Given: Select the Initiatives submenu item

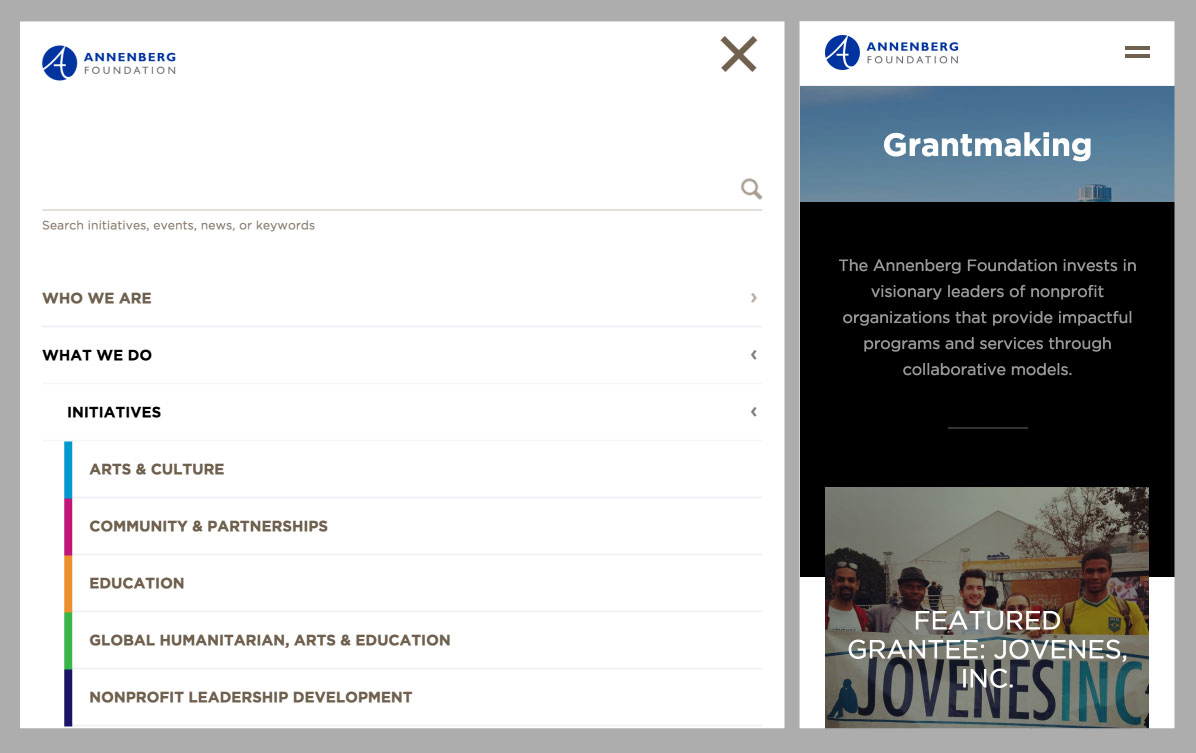Looking at the screenshot, I should click(114, 413).
